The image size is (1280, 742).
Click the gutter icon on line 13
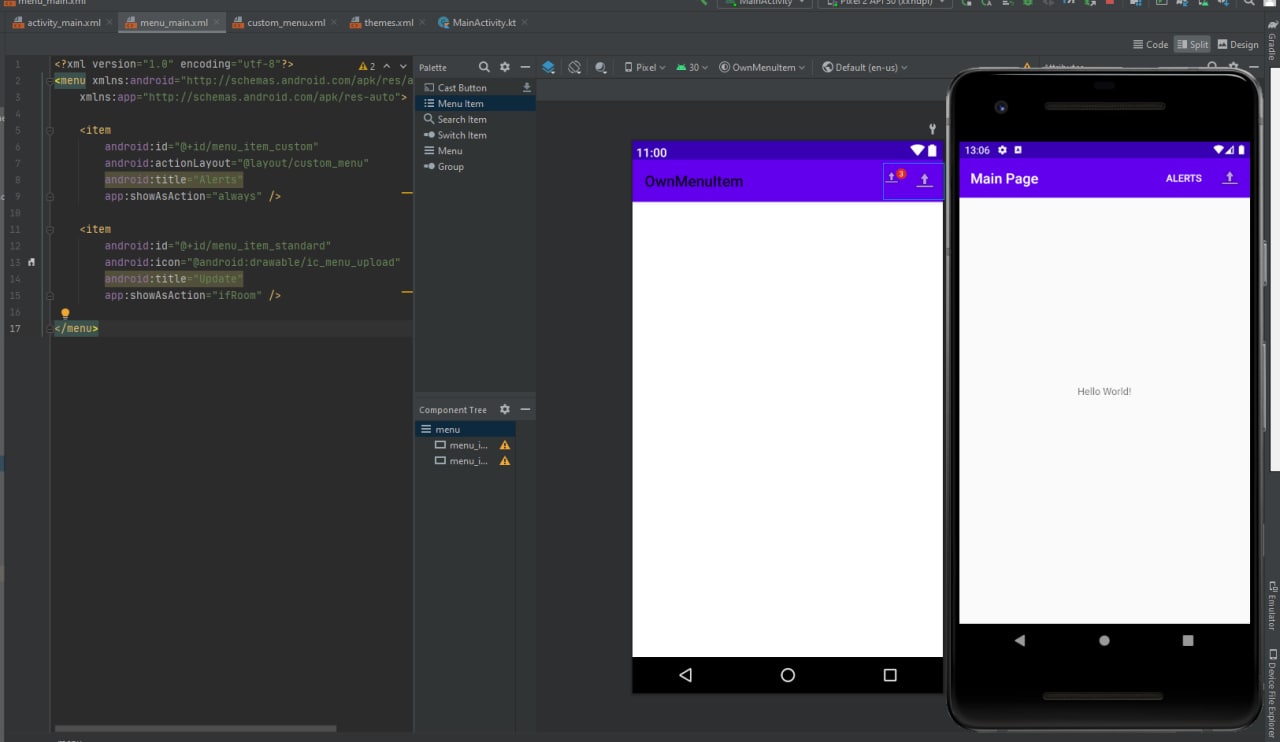(x=31, y=262)
